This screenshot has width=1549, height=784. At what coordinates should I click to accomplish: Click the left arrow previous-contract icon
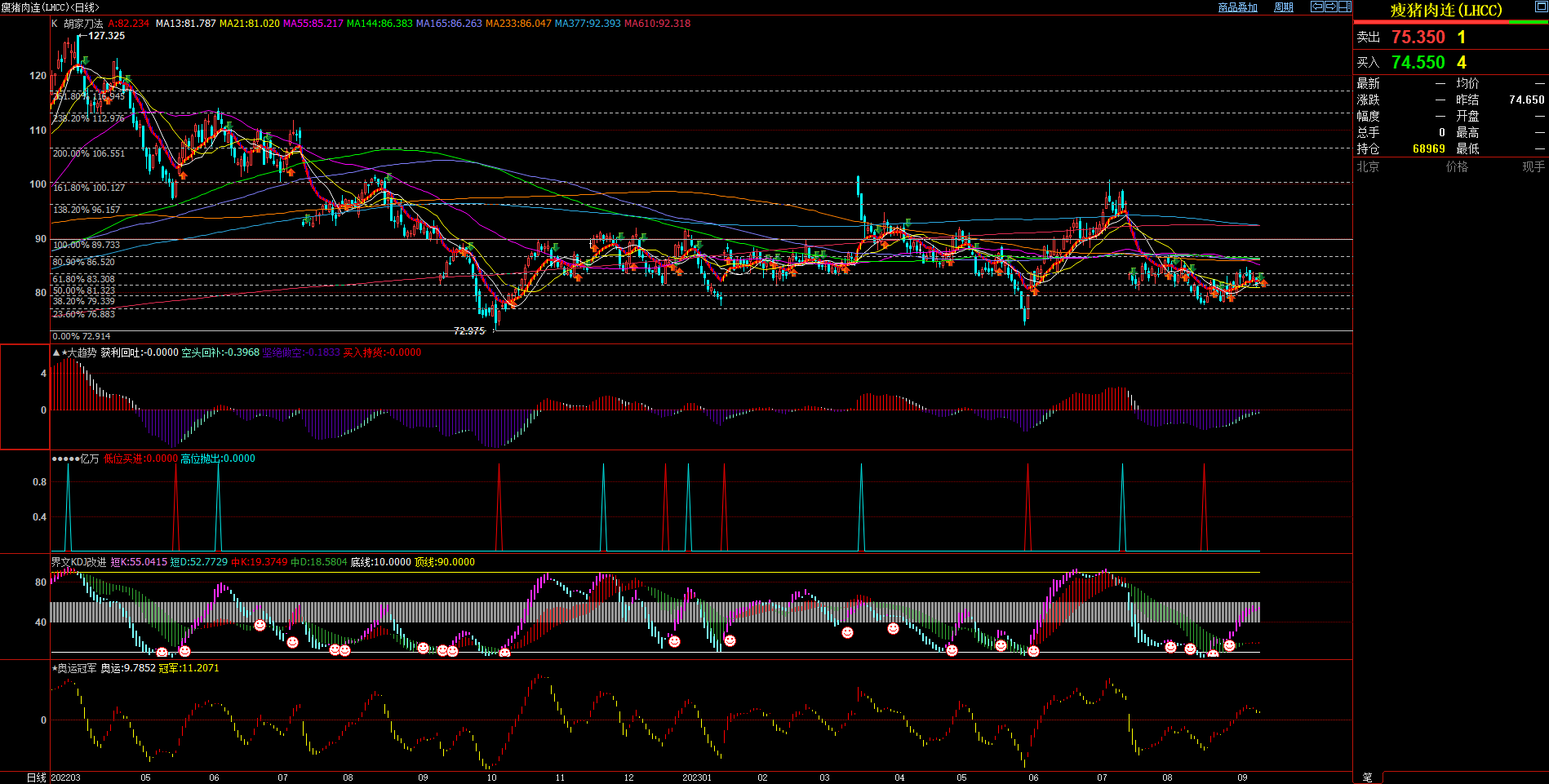click(x=1317, y=7)
